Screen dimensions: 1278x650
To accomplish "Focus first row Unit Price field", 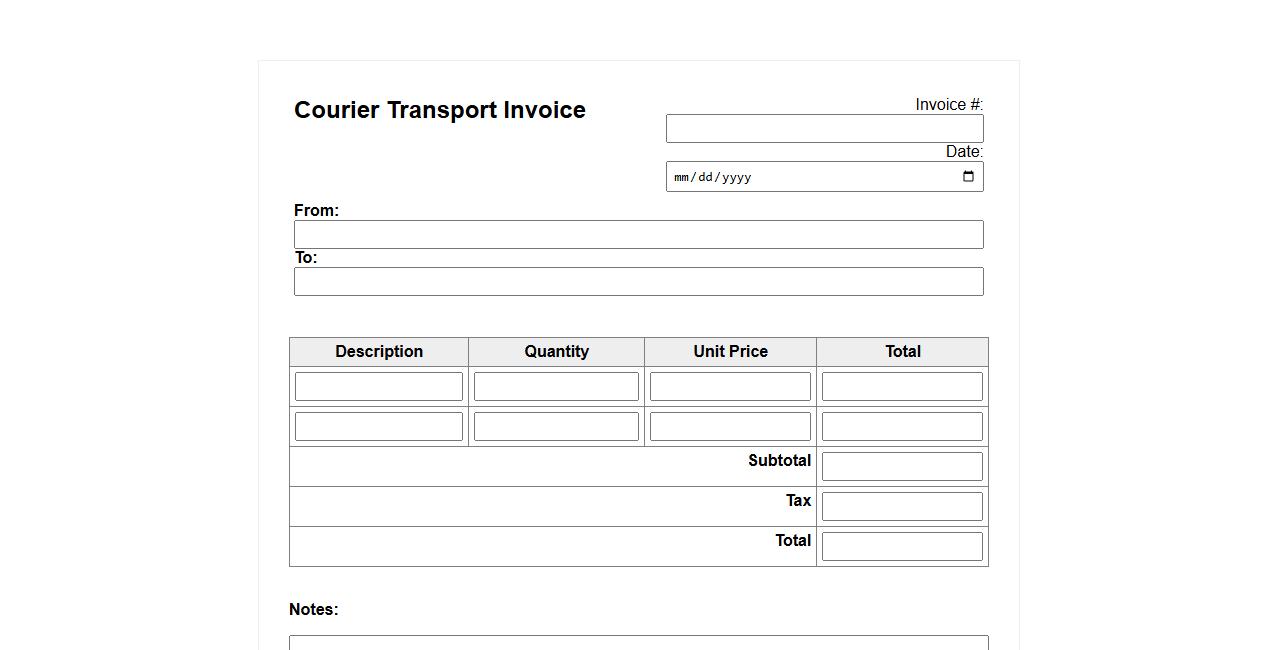I will (x=730, y=387).
